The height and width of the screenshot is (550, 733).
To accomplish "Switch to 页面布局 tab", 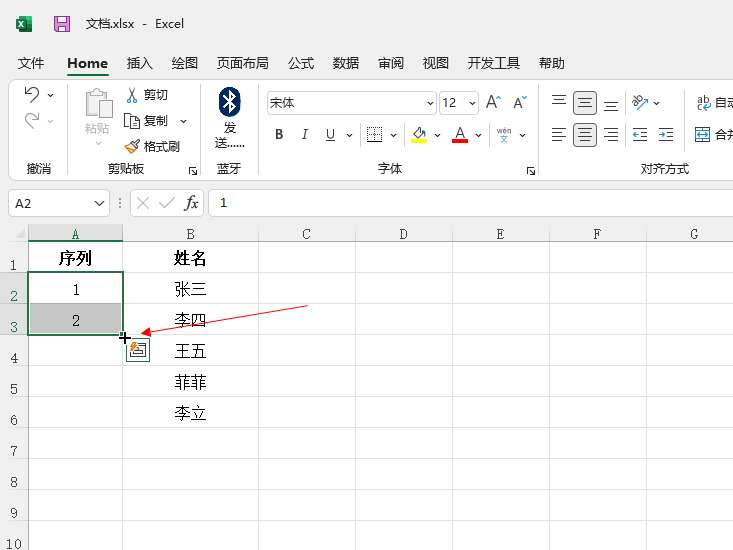I will [243, 63].
